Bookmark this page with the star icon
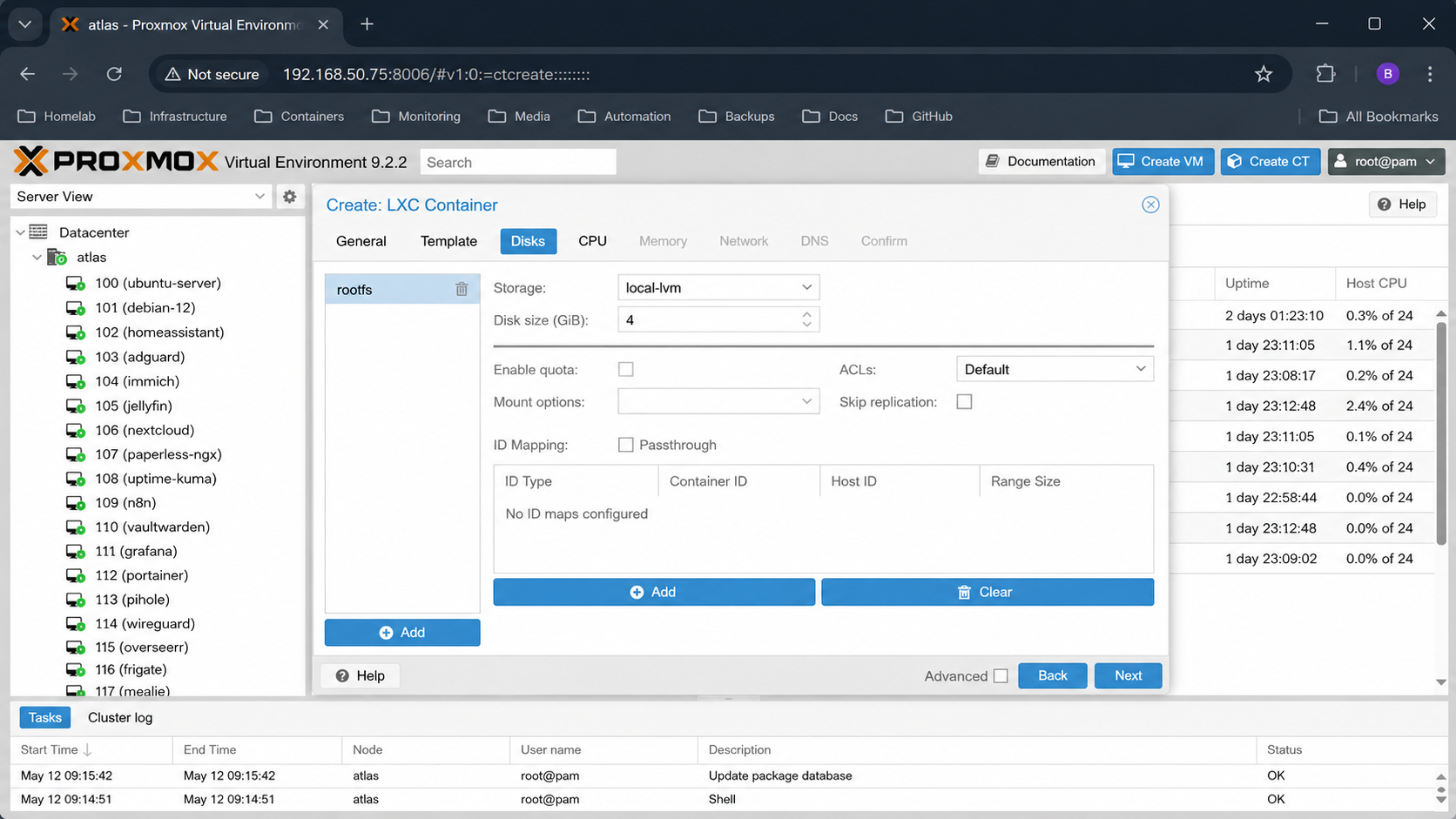 pos(1264,74)
